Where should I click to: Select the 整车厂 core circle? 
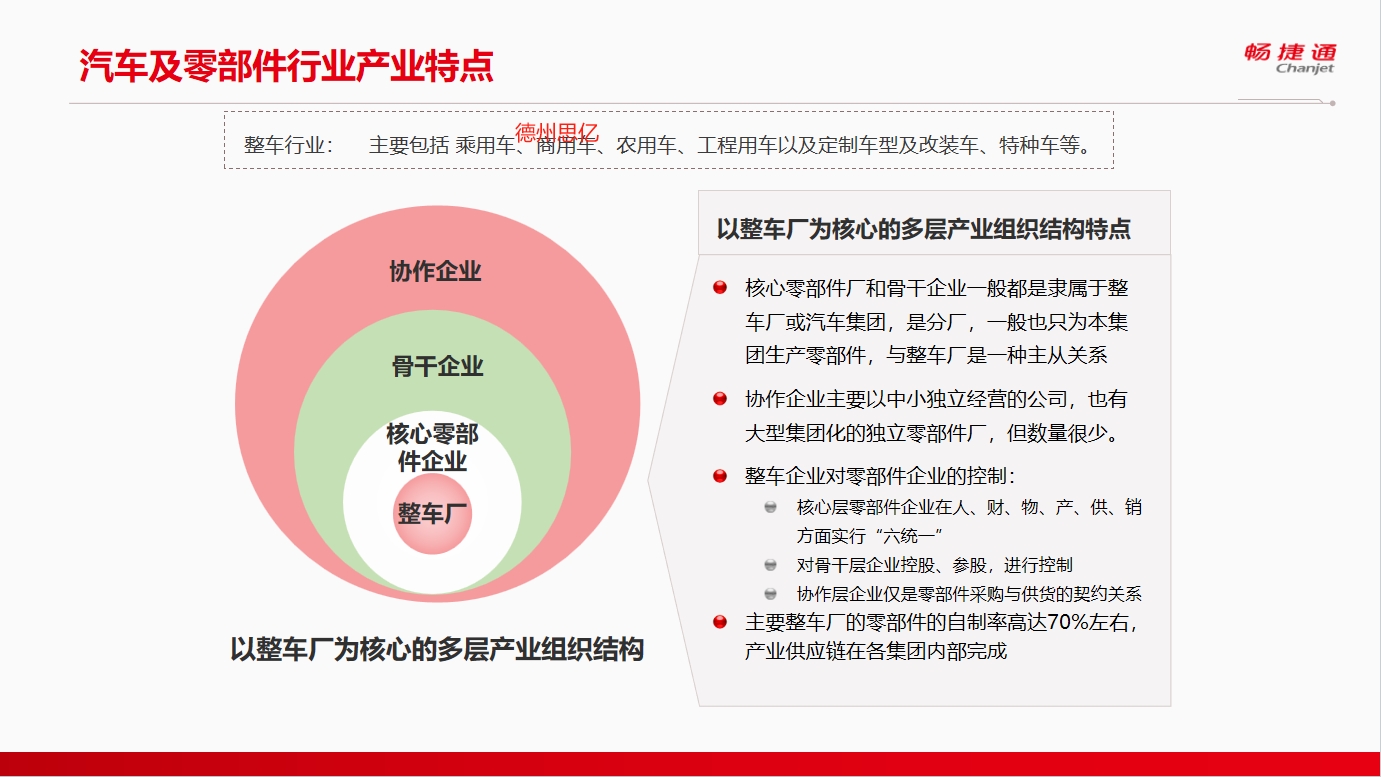click(432, 514)
